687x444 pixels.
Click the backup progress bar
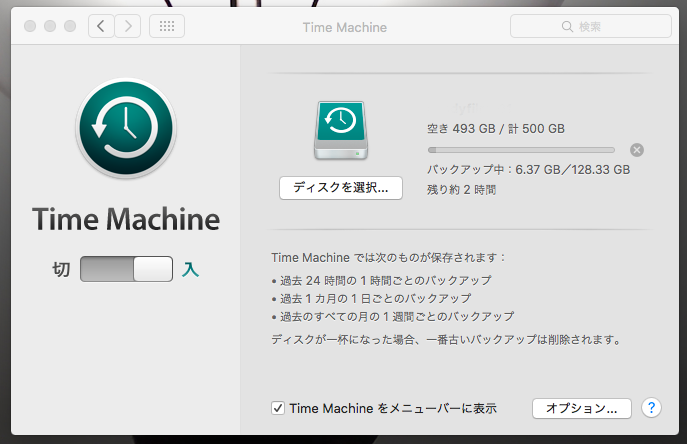point(521,150)
